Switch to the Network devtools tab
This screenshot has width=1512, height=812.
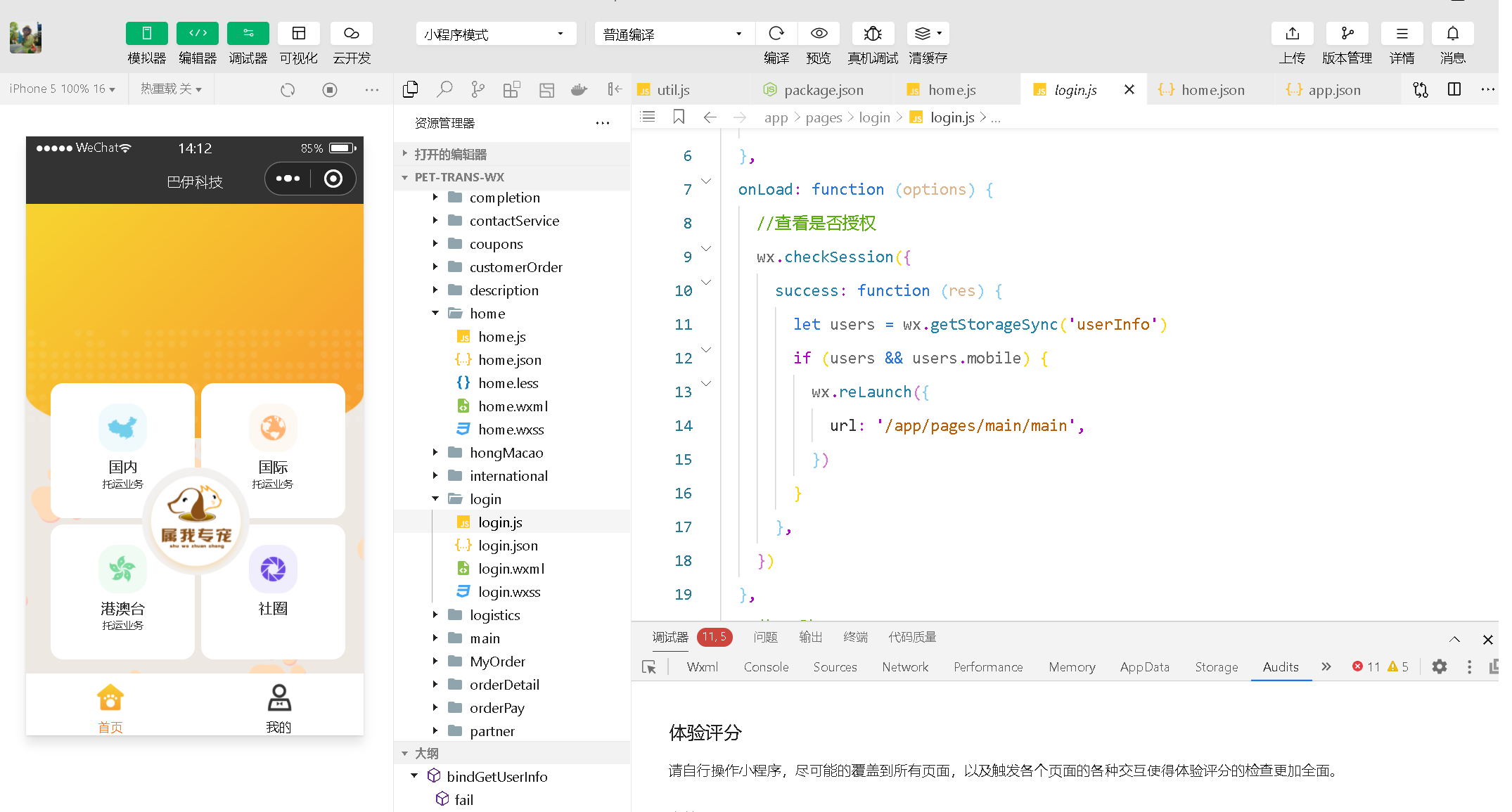click(x=905, y=667)
